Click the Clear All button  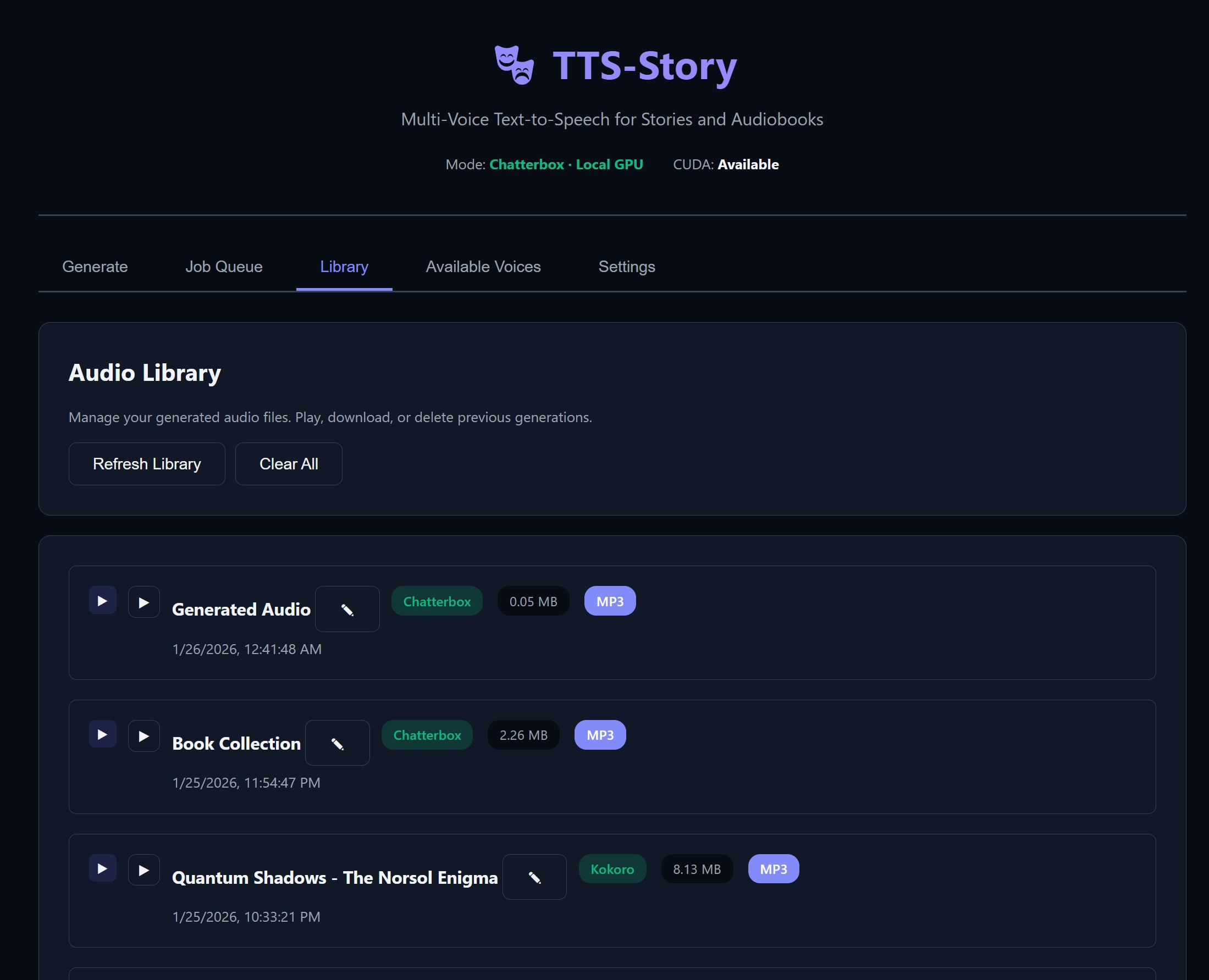point(289,464)
